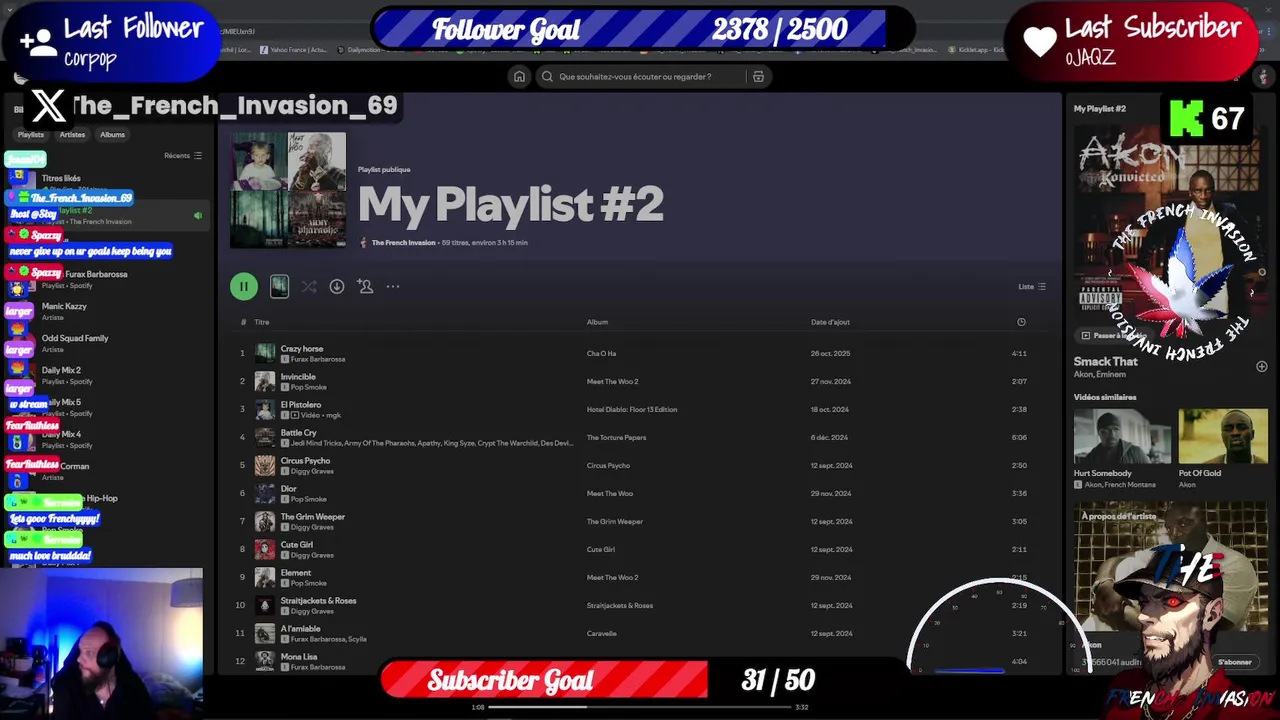Filter library by Artistes chip
The width and height of the screenshot is (1280, 720).
click(72, 134)
